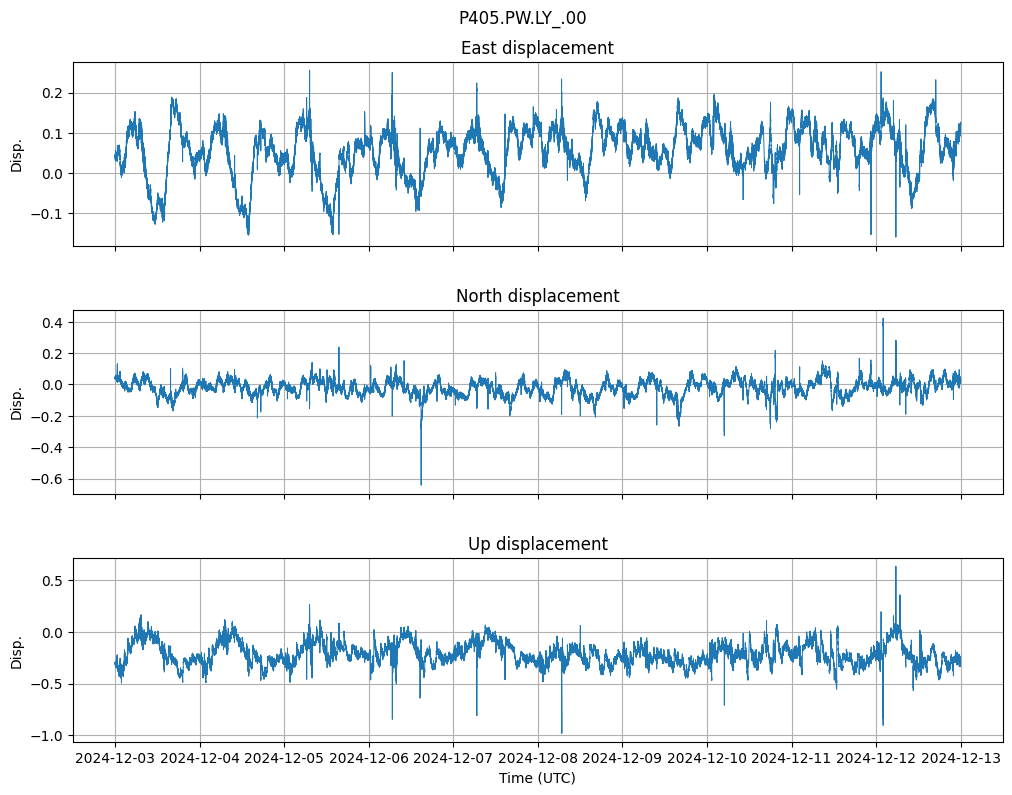This screenshot has height=795, width=1012.
Task: Click the North plot's Disp. y-axis label
Action: click(x=17, y=402)
